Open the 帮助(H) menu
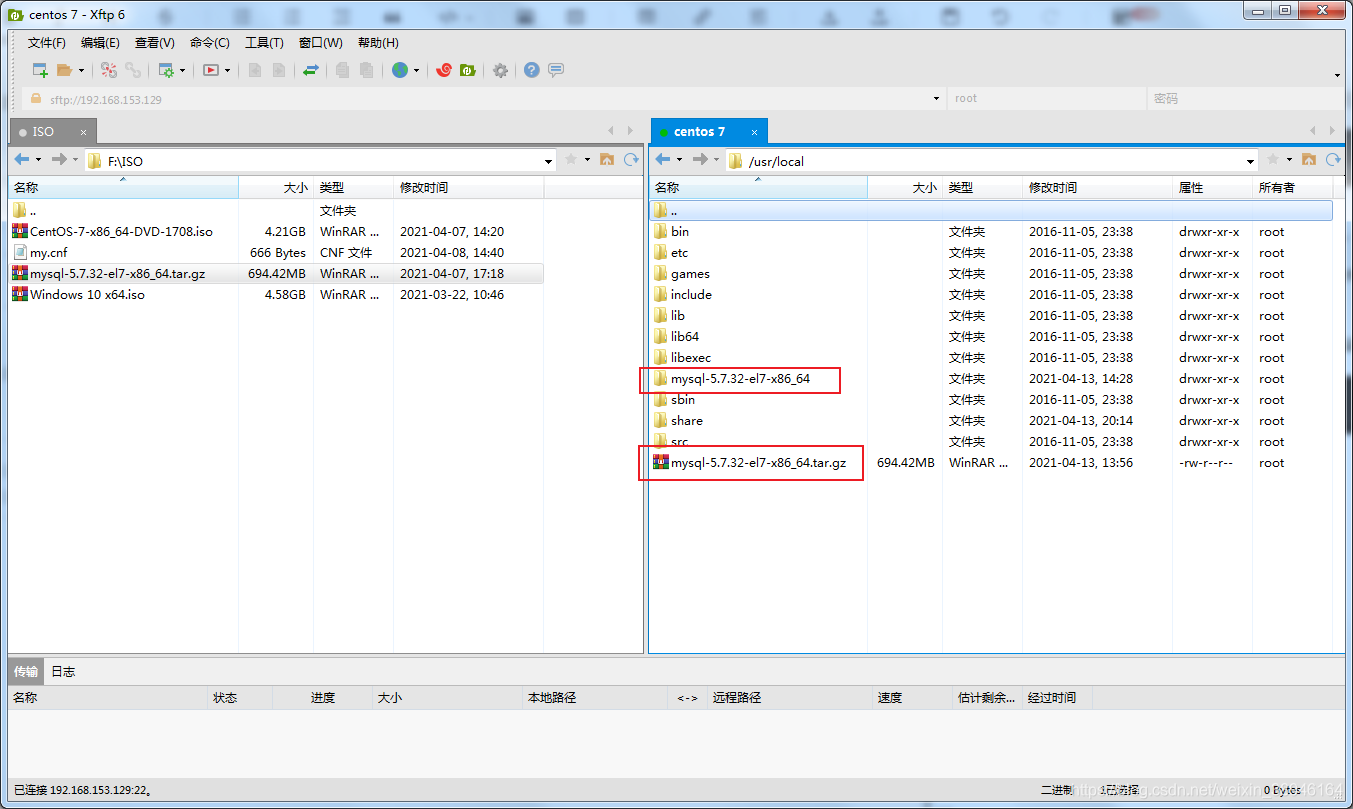 pos(378,43)
